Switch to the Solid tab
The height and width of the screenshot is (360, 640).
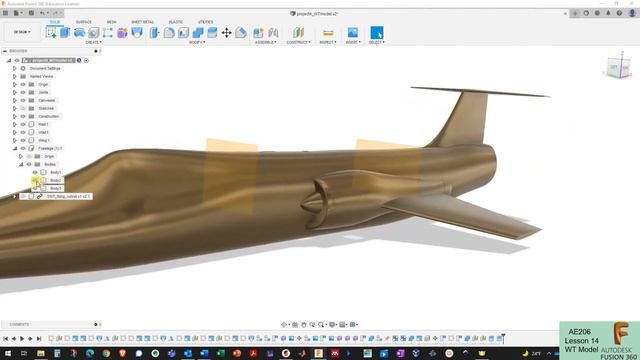55,22
